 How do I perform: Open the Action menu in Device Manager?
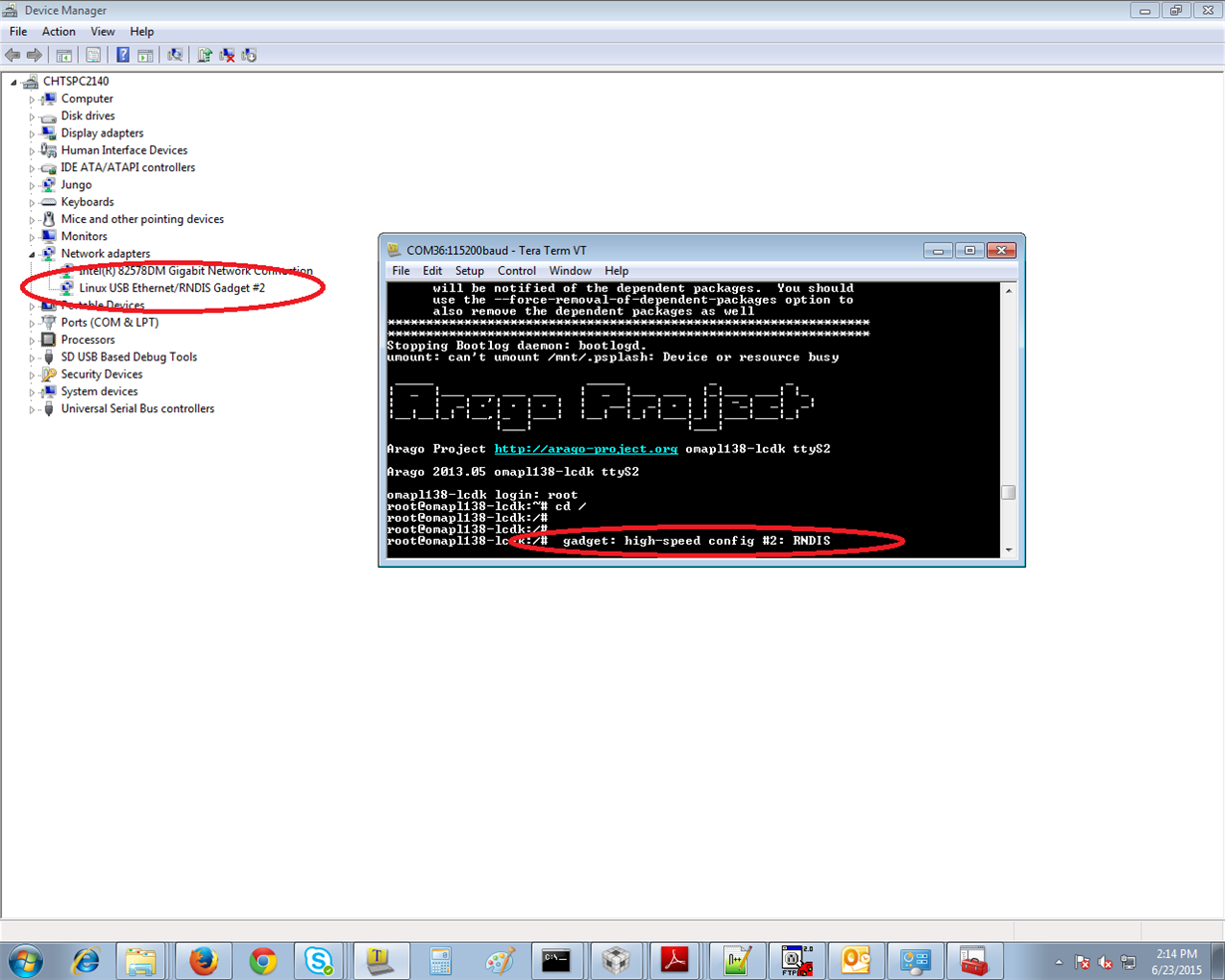[x=59, y=32]
